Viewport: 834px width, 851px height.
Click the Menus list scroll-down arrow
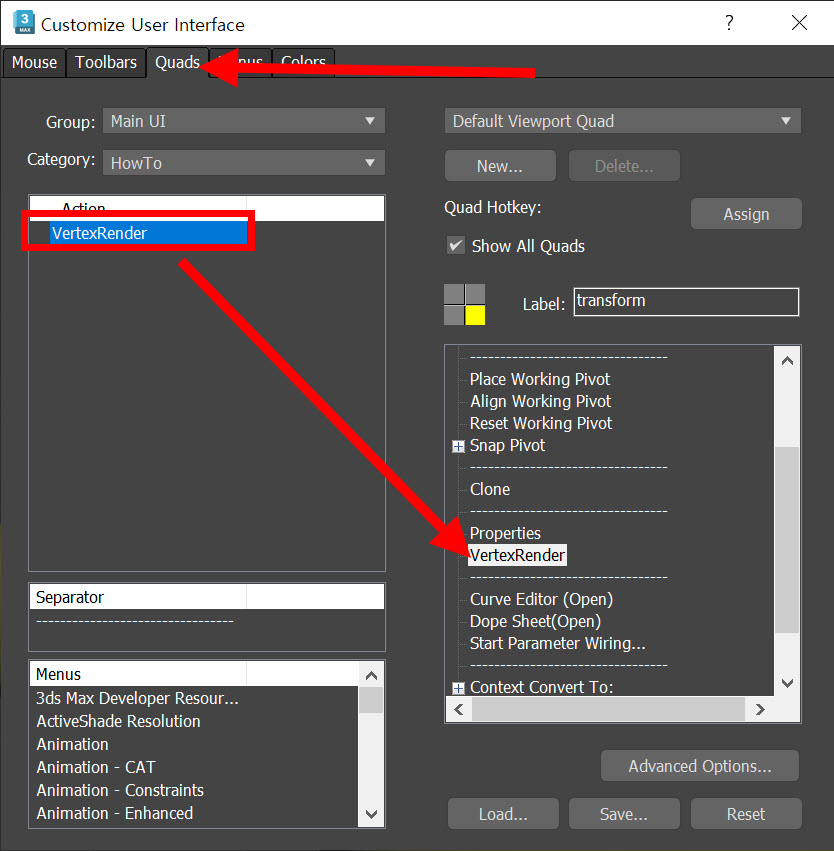point(371,814)
